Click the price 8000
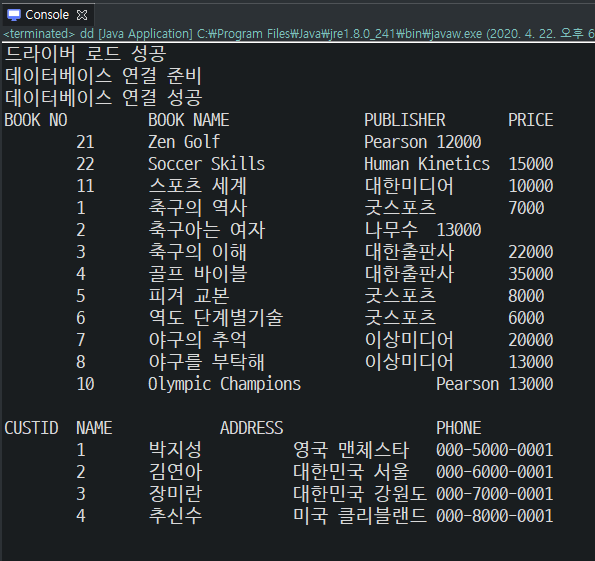This screenshot has width=595, height=561. pyautogui.click(x=526, y=296)
